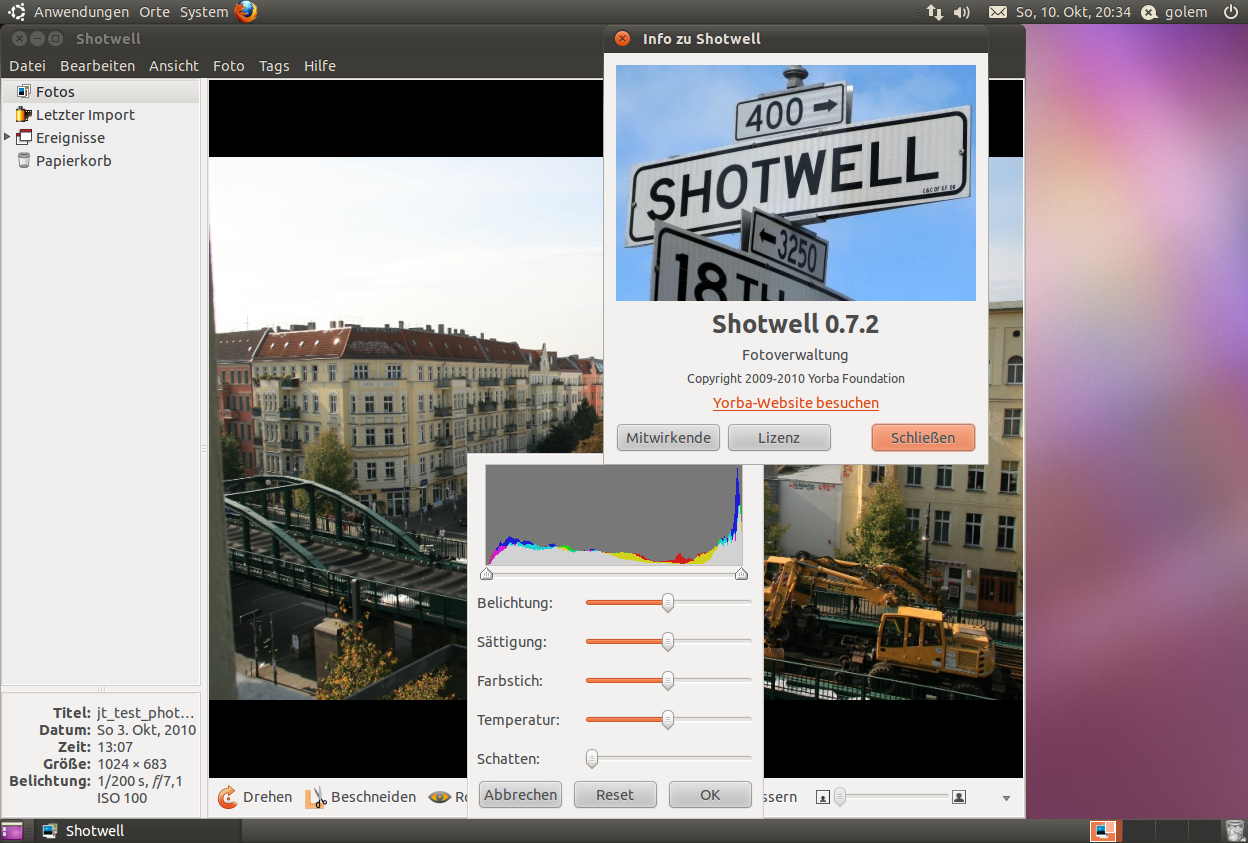Open the Anwendungen panel menu
This screenshot has height=843, width=1248.
tap(82, 12)
